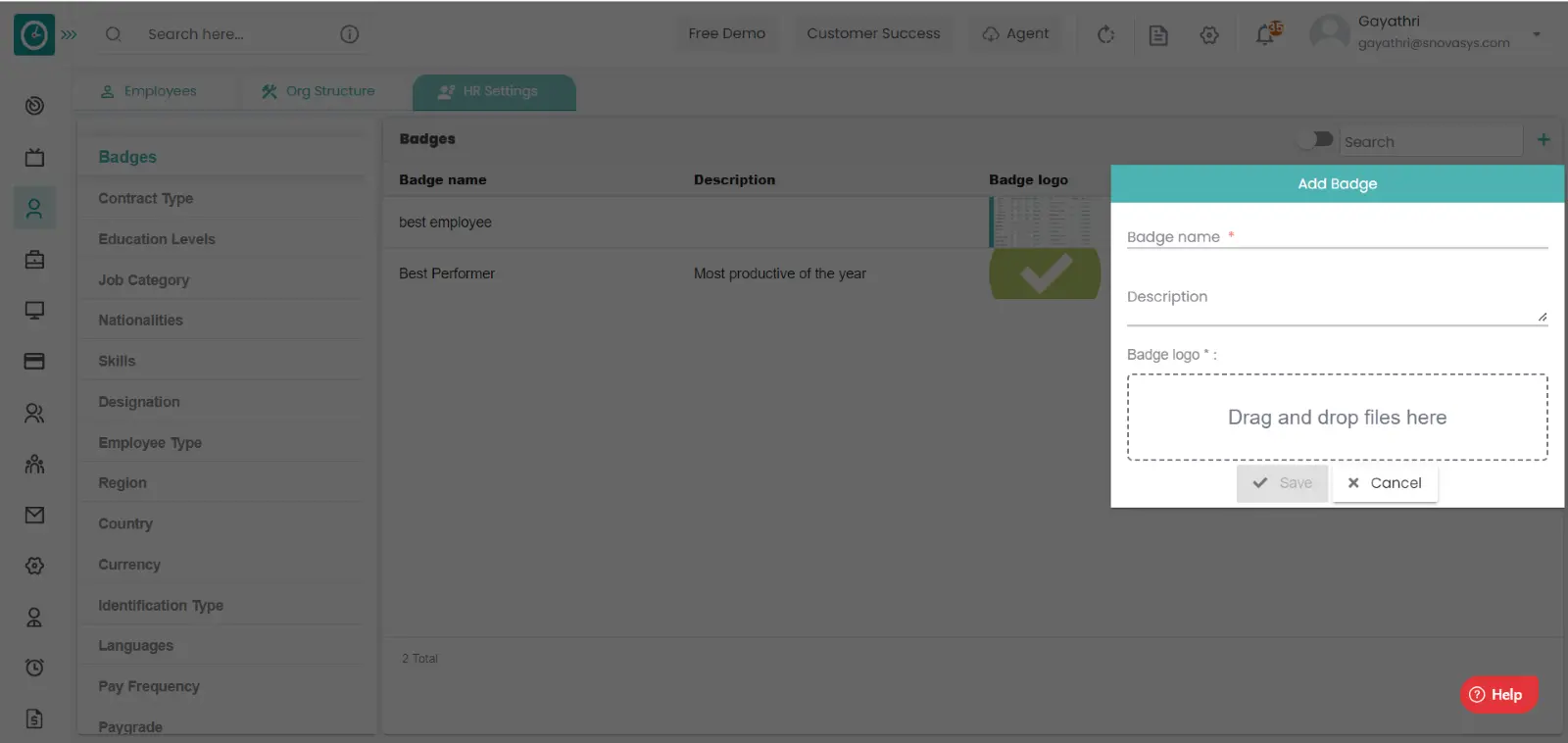Switch to the Employees tab

click(149, 91)
